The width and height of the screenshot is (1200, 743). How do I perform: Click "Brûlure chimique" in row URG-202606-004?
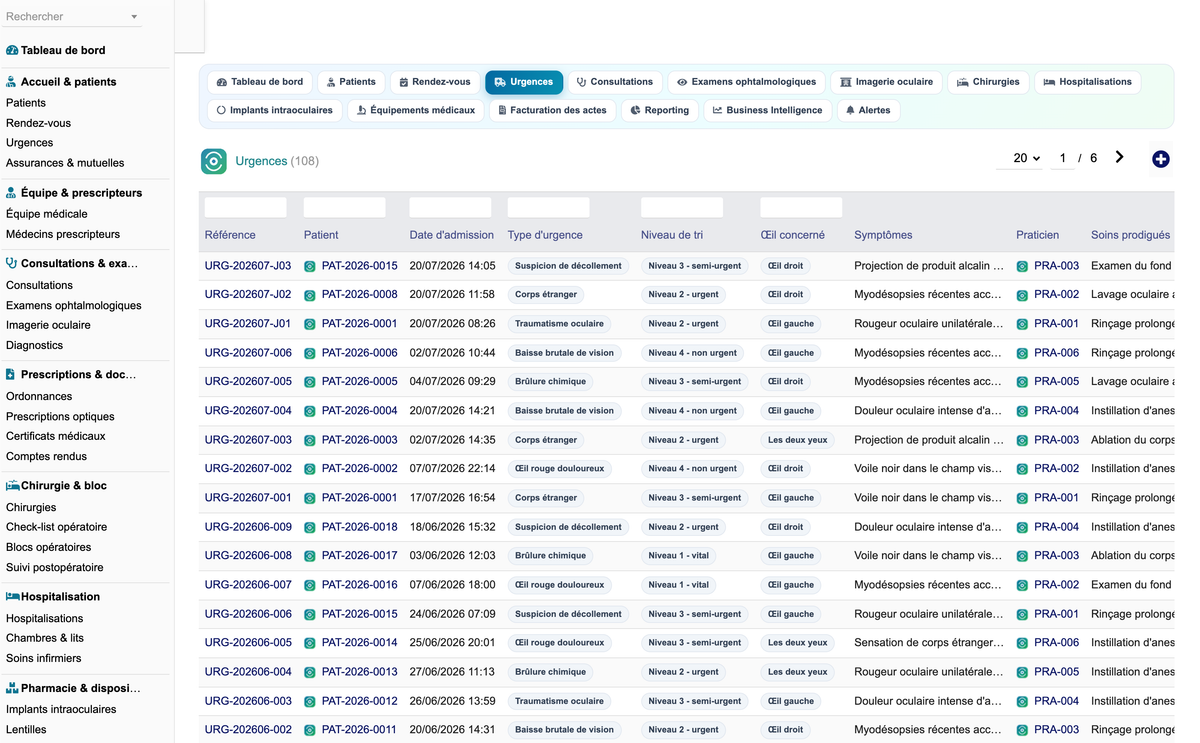click(x=550, y=672)
